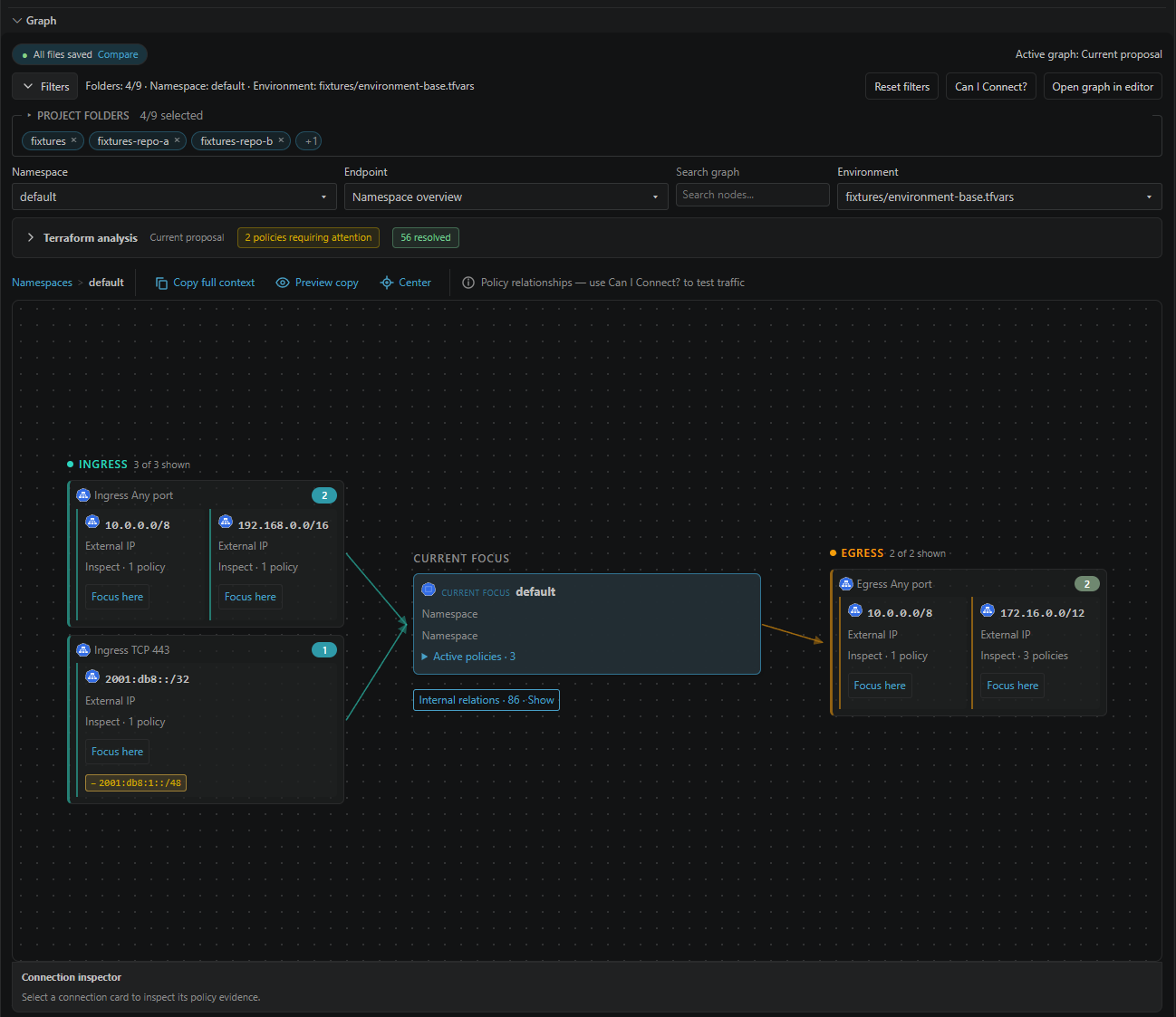Click the icon beside Ingress Any port
Image resolution: width=1176 pixels, height=1017 pixels.
click(x=83, y=495)
